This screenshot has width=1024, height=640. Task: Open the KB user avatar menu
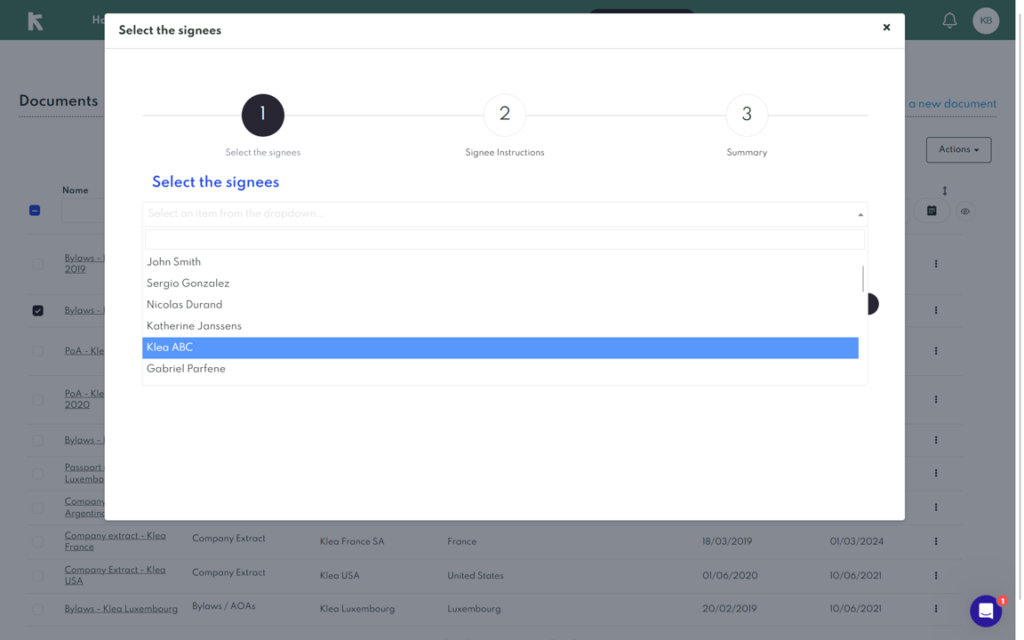(x=985, y=21)
